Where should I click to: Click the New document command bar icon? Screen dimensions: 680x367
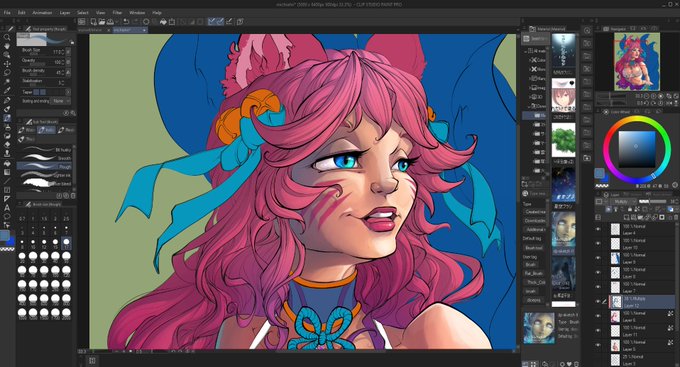point(93,21)
